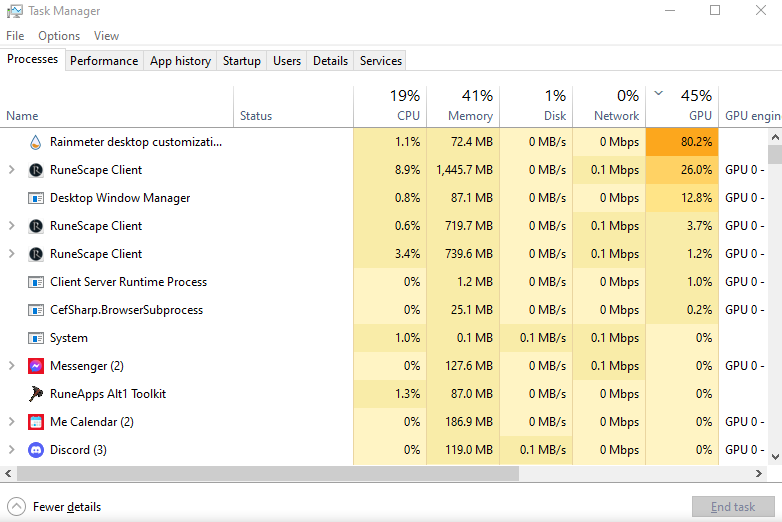Click the horizontal scrollbar right arrow

[x=759, y=473]
